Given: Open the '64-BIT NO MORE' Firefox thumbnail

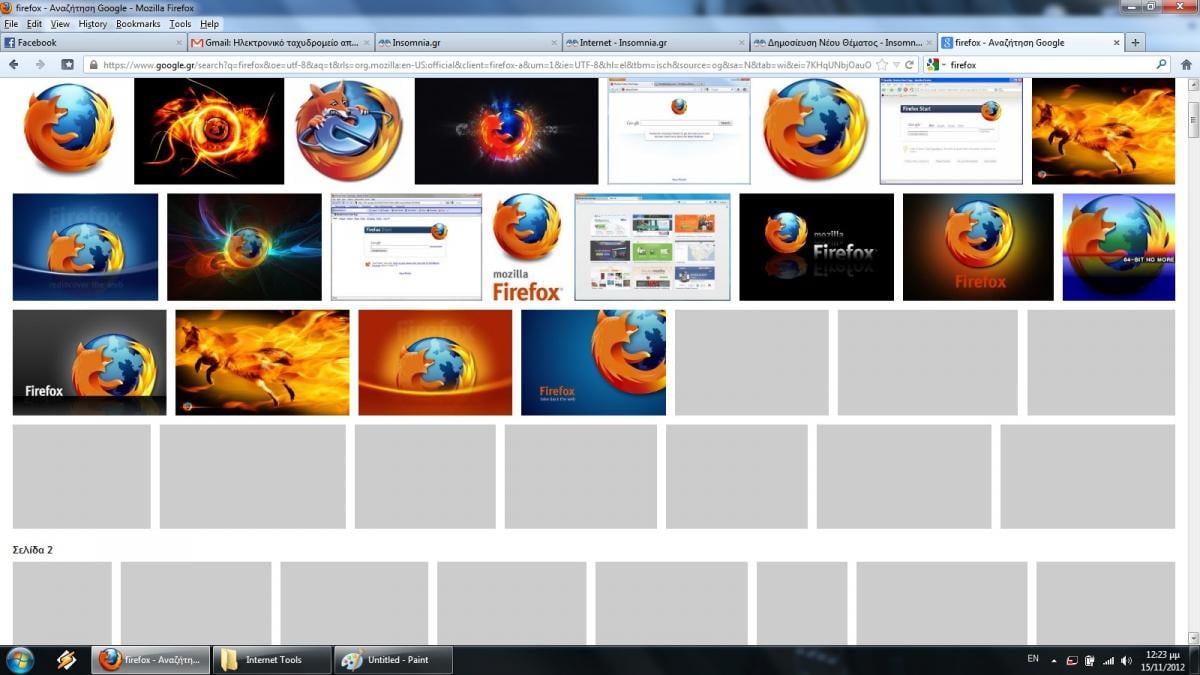Looking at the screenshot, I should (x=1118, y=247).
